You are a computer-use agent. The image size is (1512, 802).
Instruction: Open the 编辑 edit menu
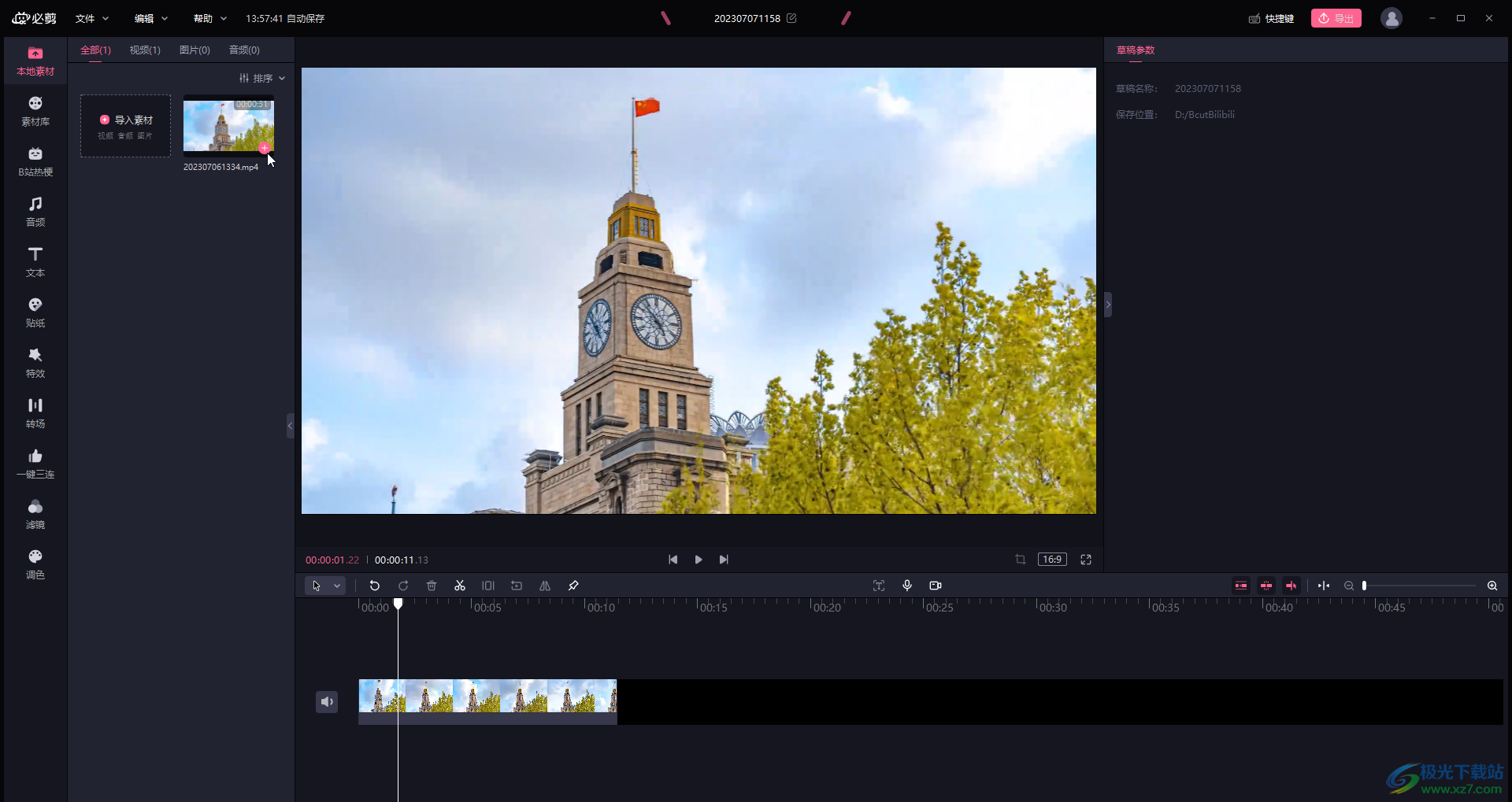[151, 18]
